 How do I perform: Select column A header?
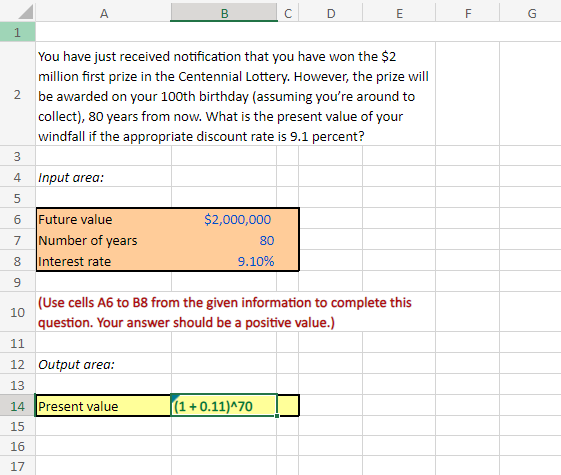(103, 14)
